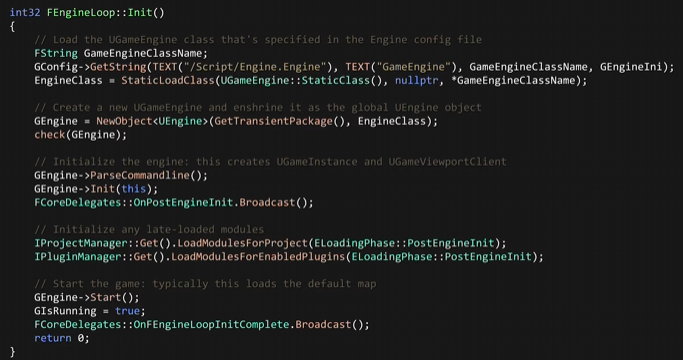Image resolution: width=683 pixels, height=360 pixels.
Task: Click the int32 return type keyword
Action: 25,13
